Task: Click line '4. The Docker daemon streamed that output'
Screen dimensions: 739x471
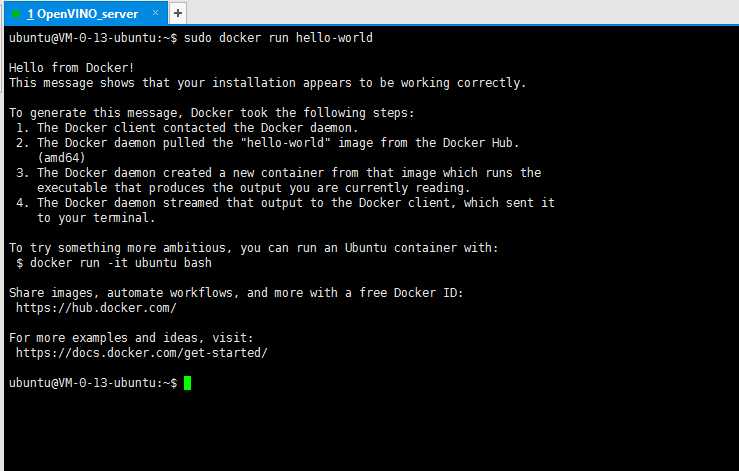Action: coord(285,203)
